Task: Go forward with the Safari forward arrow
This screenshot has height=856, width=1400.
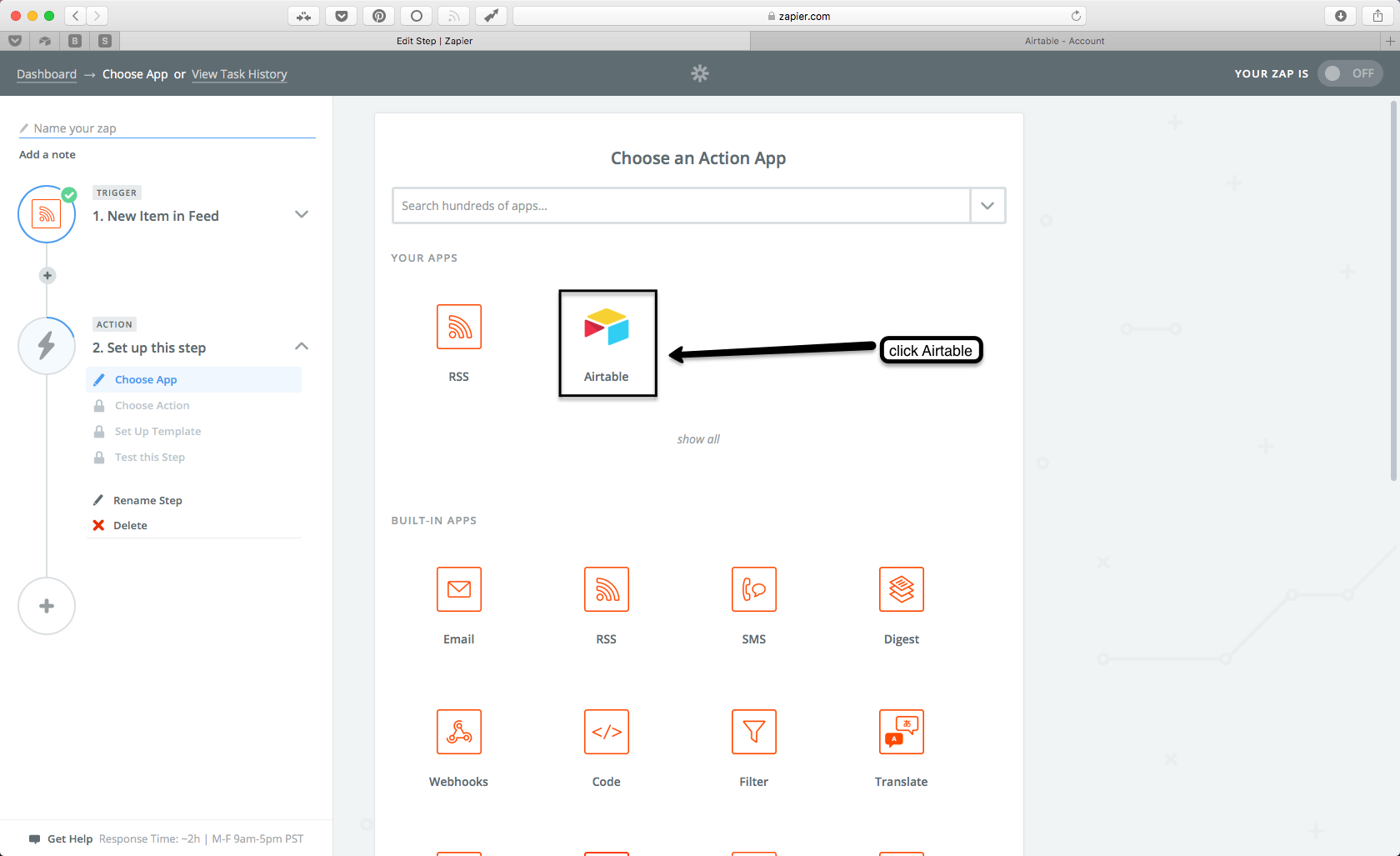Action: click(x=97, y=16)
